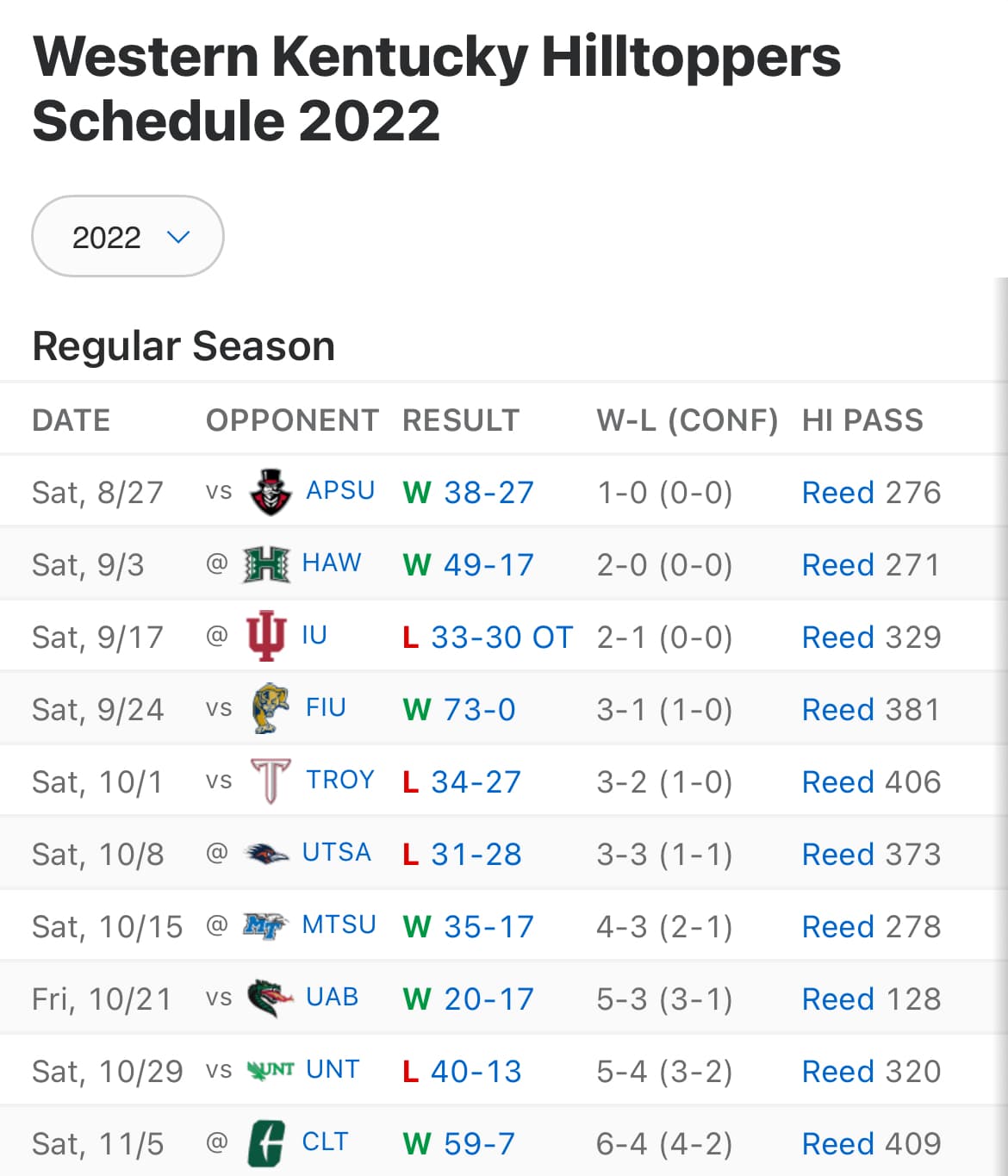Open the Reed 406 passing leader link
Image resolution: width=1008 pixels, height=1176 pixels.
871,782
